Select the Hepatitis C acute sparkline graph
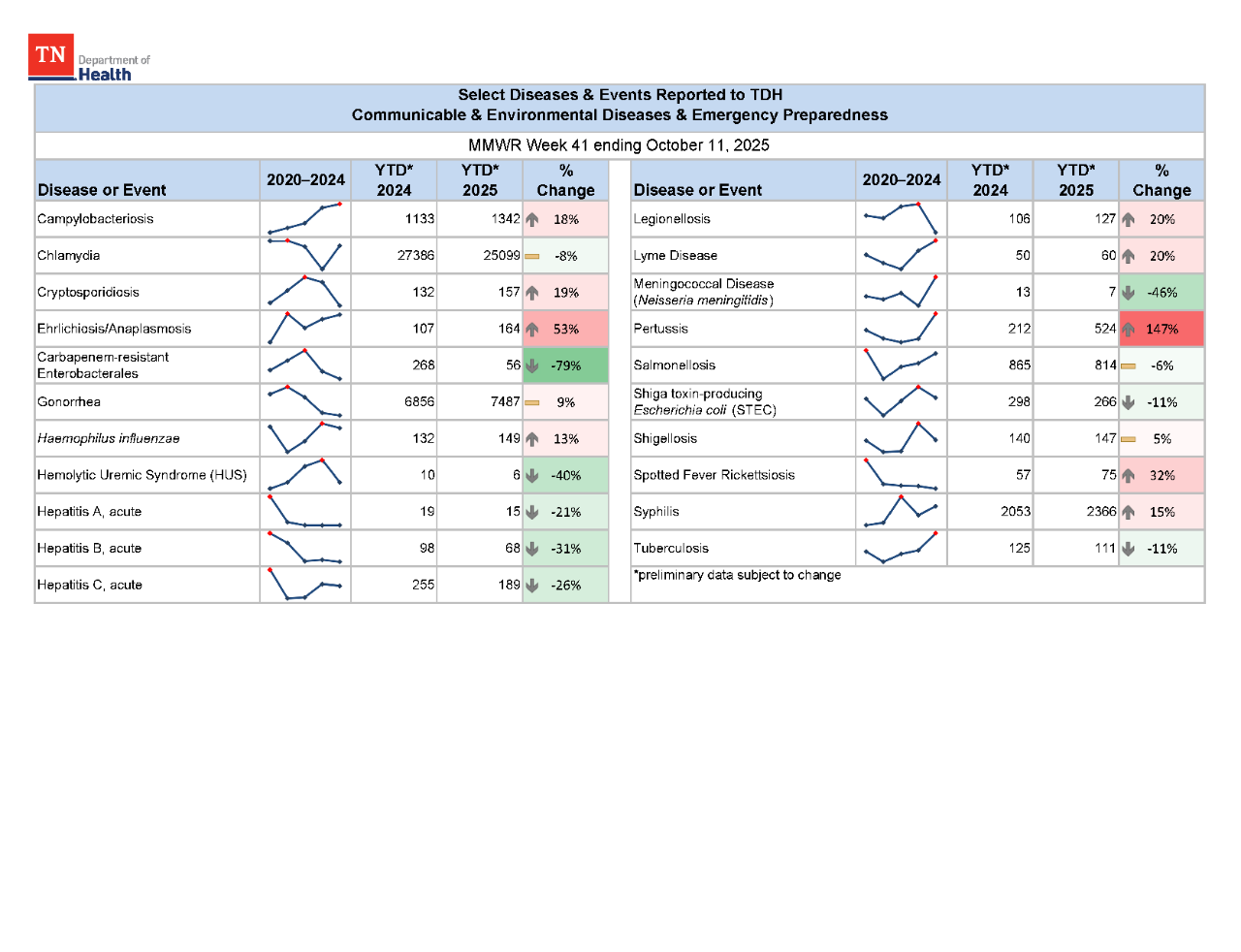This screenshot has height=952, width=1241. point(304,584)
